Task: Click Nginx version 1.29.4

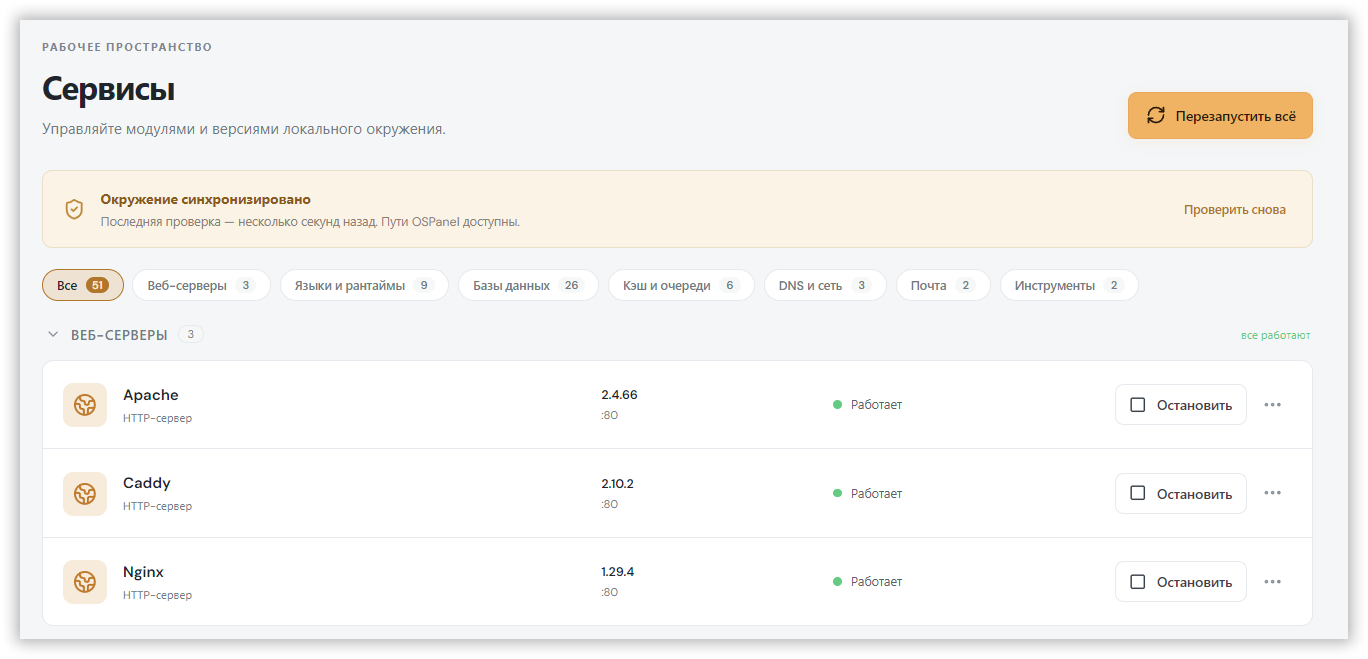Action: (617, 572)
